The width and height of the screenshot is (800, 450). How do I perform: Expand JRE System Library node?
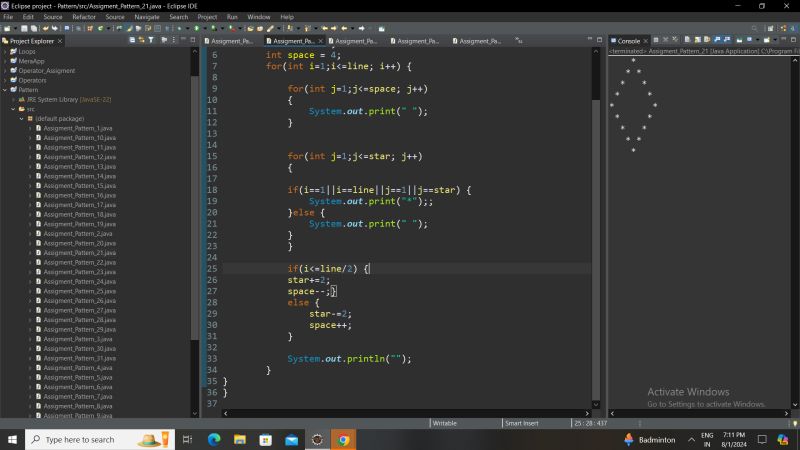pyautogui.click(x=14, y=99)
